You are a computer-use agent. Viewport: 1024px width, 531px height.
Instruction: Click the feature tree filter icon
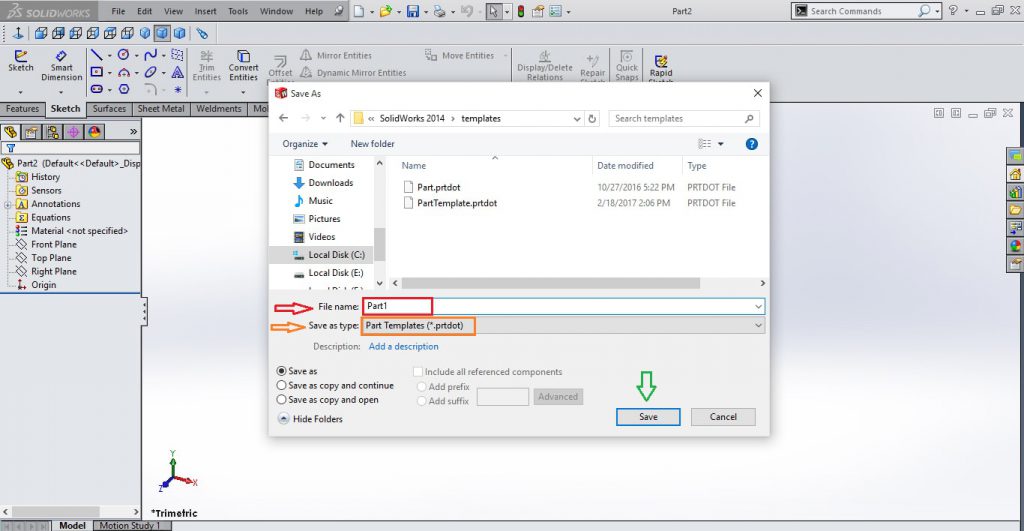10,148
